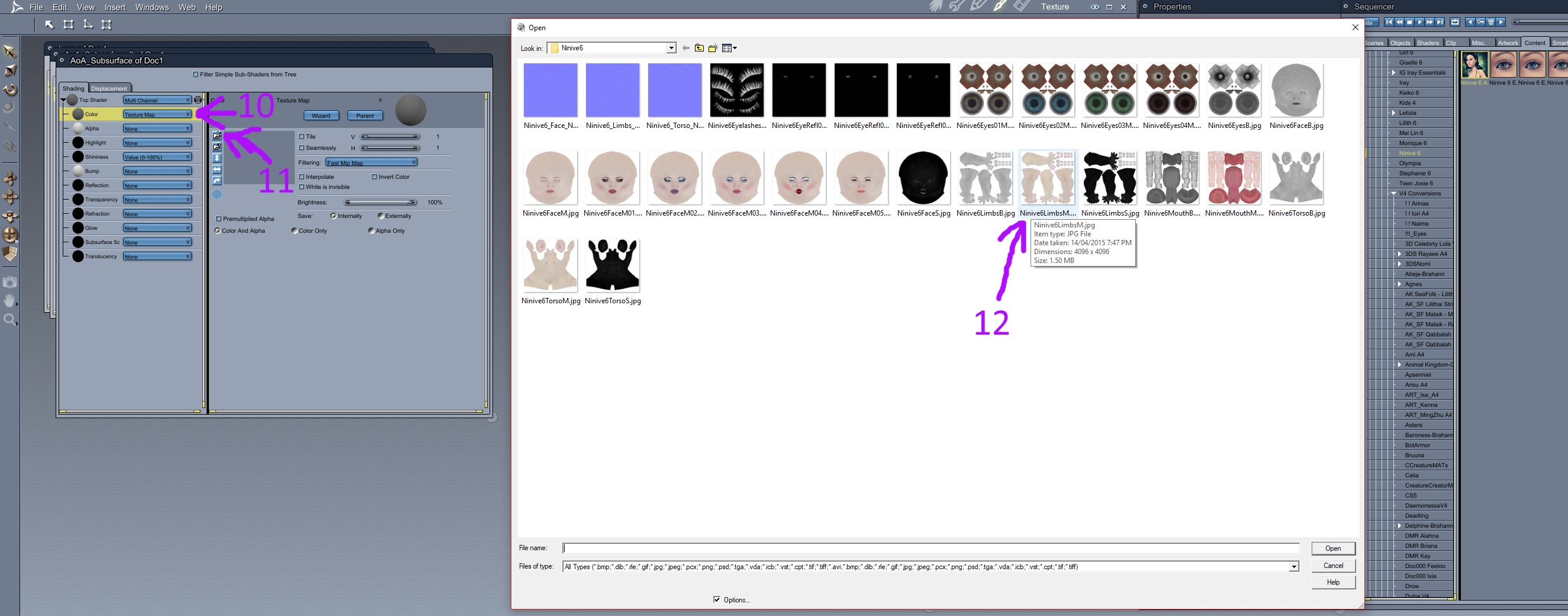Click the trash icon beside Top Shader
The width and height of the screenshot is (1568, 616).
pos(198,100)
